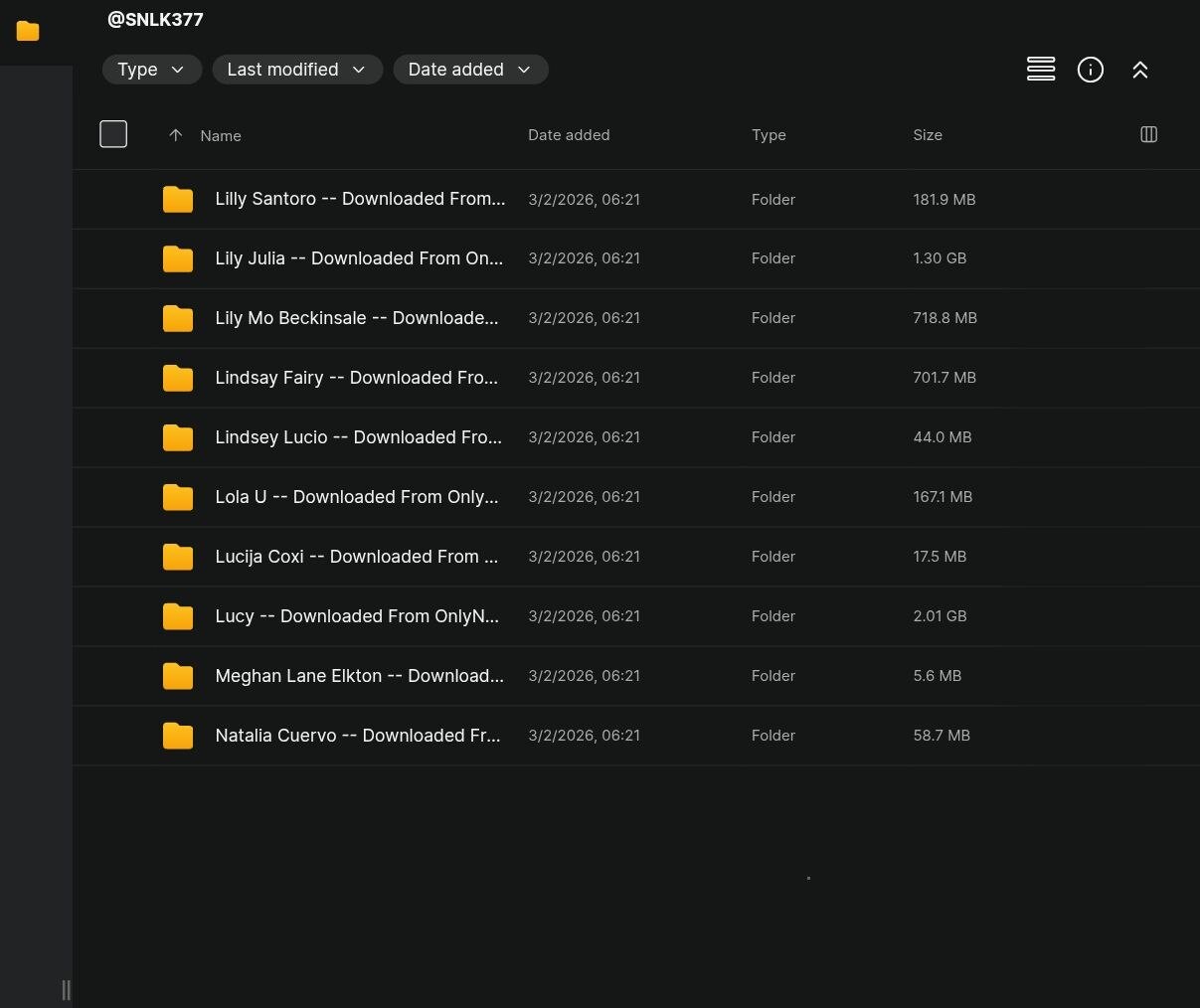Click the Lilly Santoro folder icon
Viewport: 1200px width, 1008px height.
(178, 200)
